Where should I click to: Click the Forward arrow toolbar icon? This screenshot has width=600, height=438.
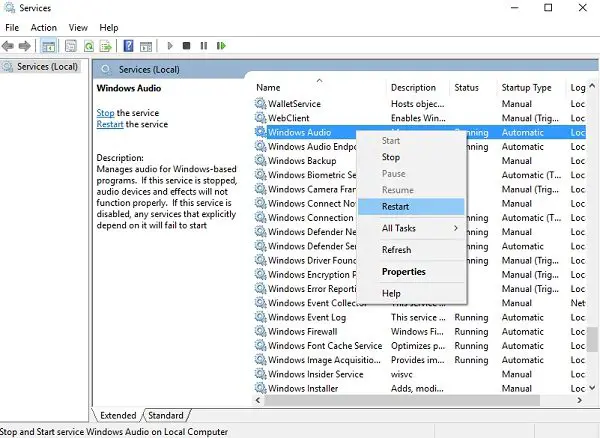click(x=24, y=46)
